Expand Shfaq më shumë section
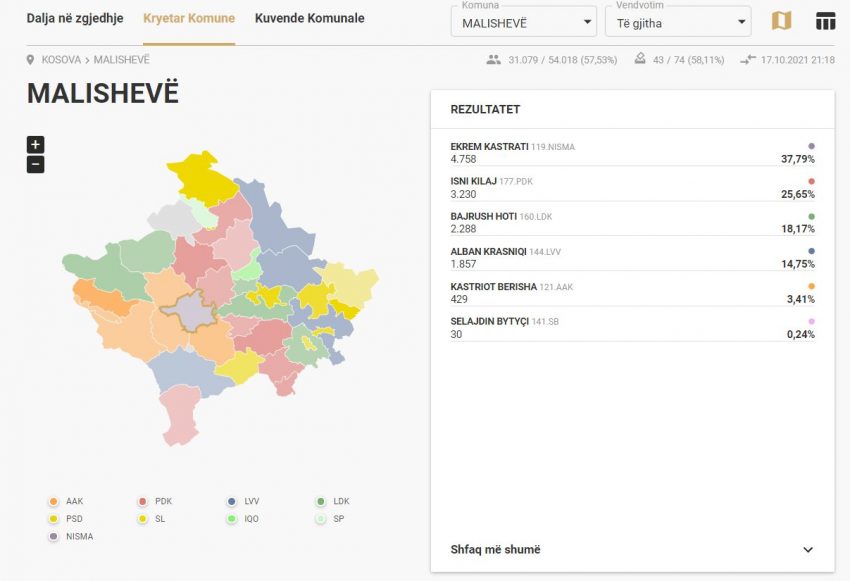 tap(632, 549)
